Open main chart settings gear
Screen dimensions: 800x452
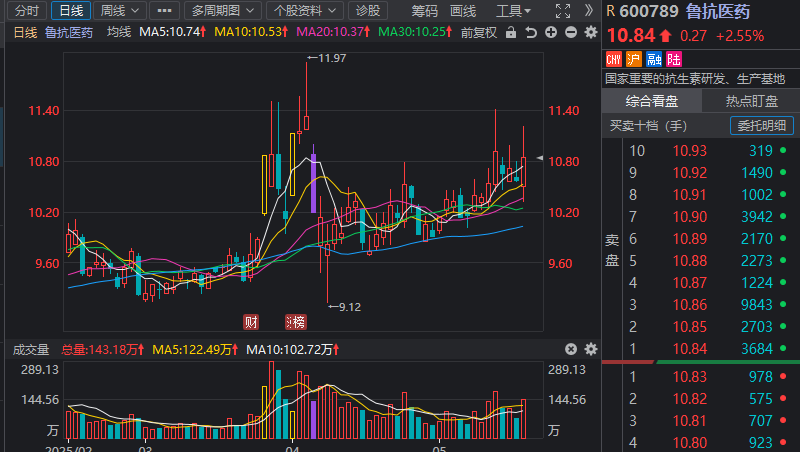[589, 32]
